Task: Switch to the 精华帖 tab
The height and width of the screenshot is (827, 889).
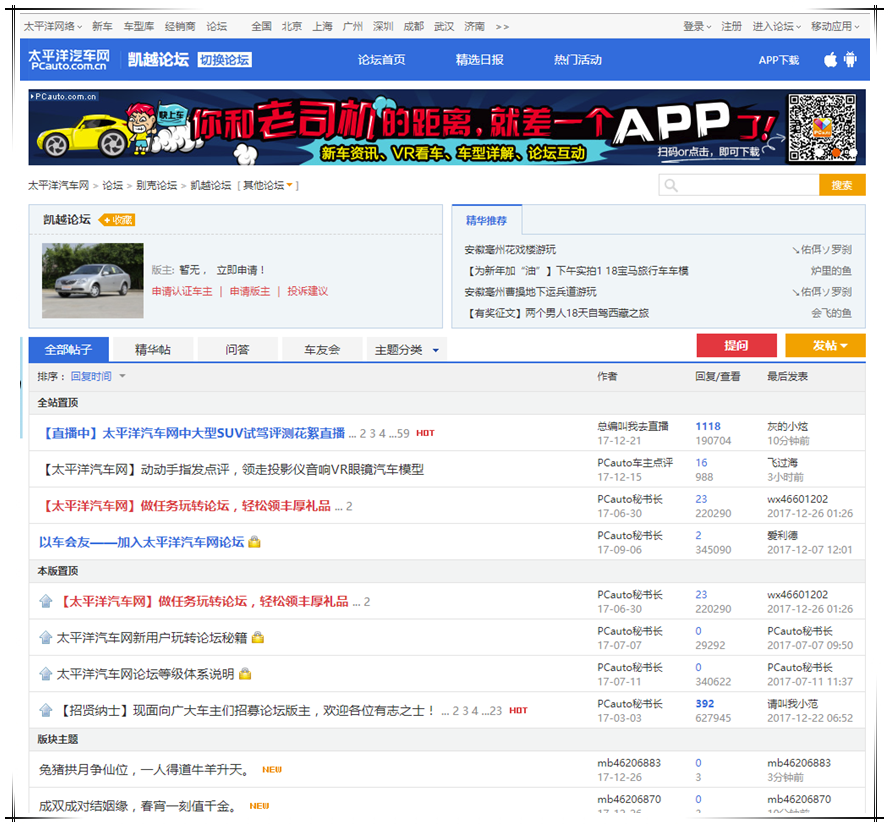Action: 153,350
